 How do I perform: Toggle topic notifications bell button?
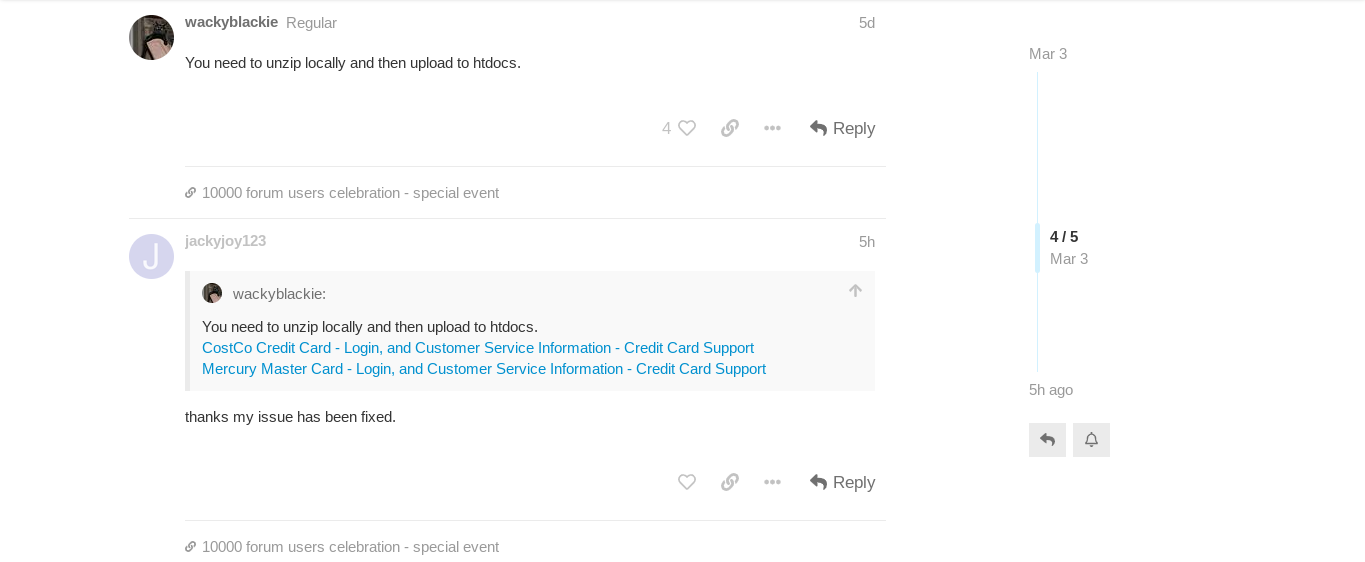coord(1091,440)
